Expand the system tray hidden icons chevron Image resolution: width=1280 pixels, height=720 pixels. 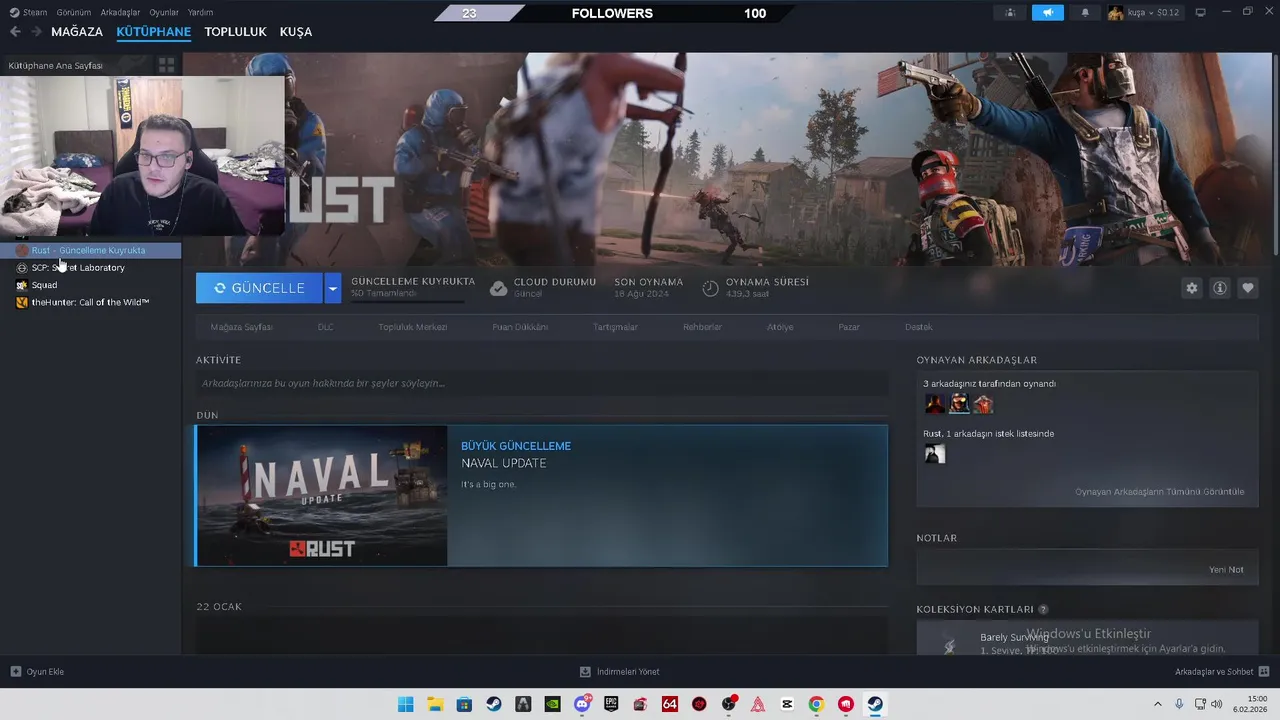pos(1158,704)
